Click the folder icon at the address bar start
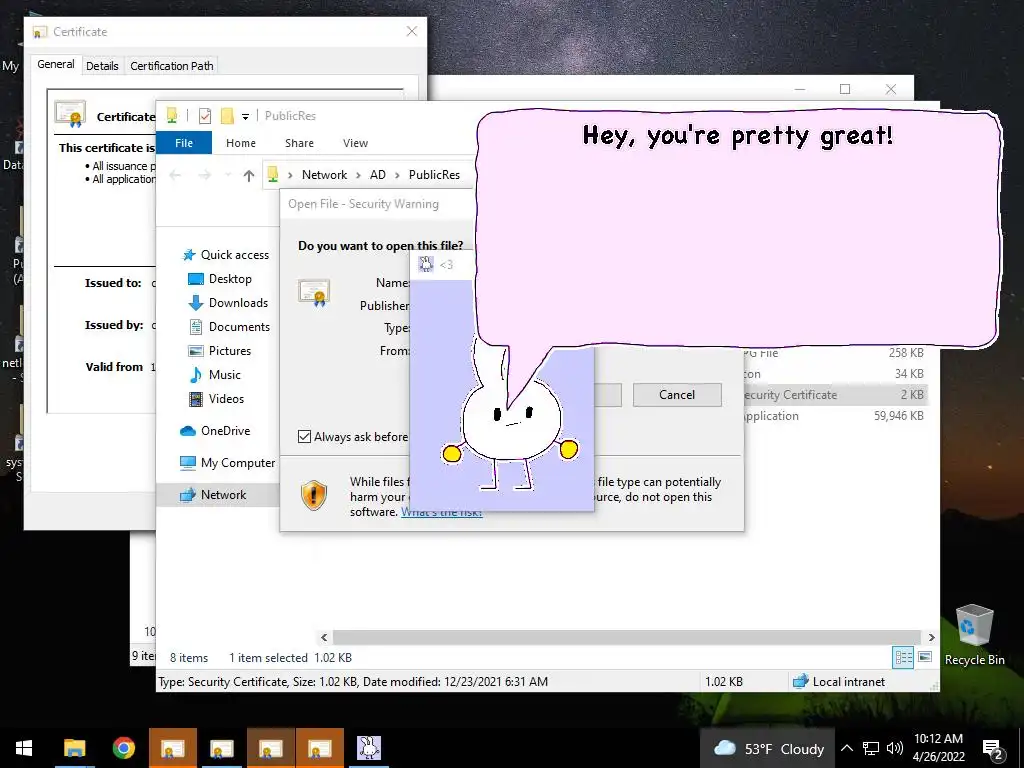Screen dimensions: 1024x768 click(273, 174)
